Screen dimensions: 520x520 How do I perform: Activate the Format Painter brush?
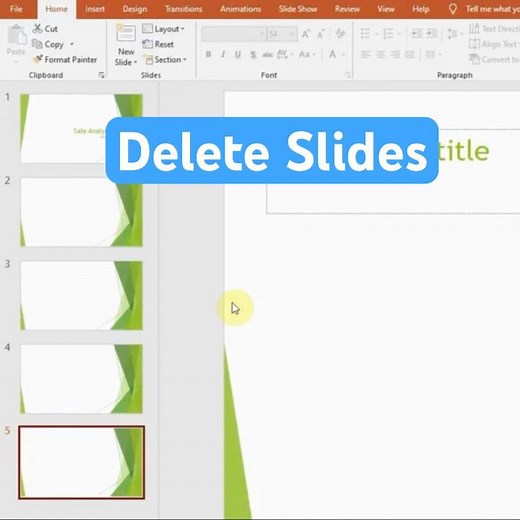(38, 59)
